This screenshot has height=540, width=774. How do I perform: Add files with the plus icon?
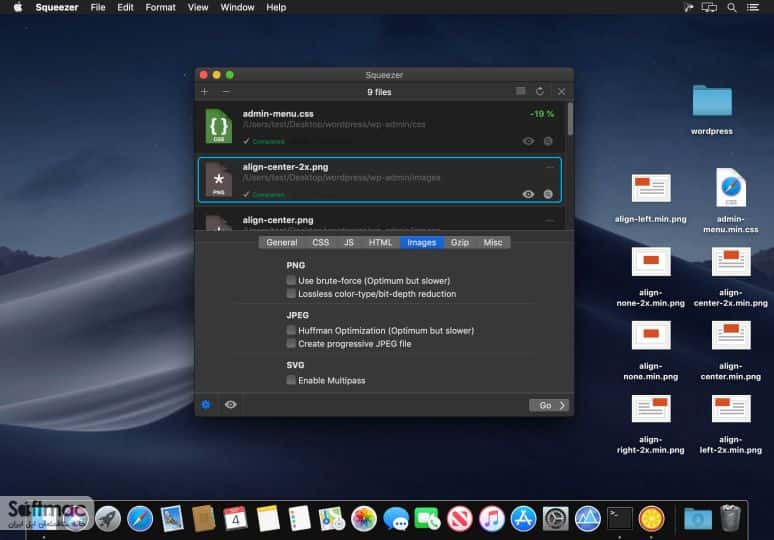click(x=204, y=92)
